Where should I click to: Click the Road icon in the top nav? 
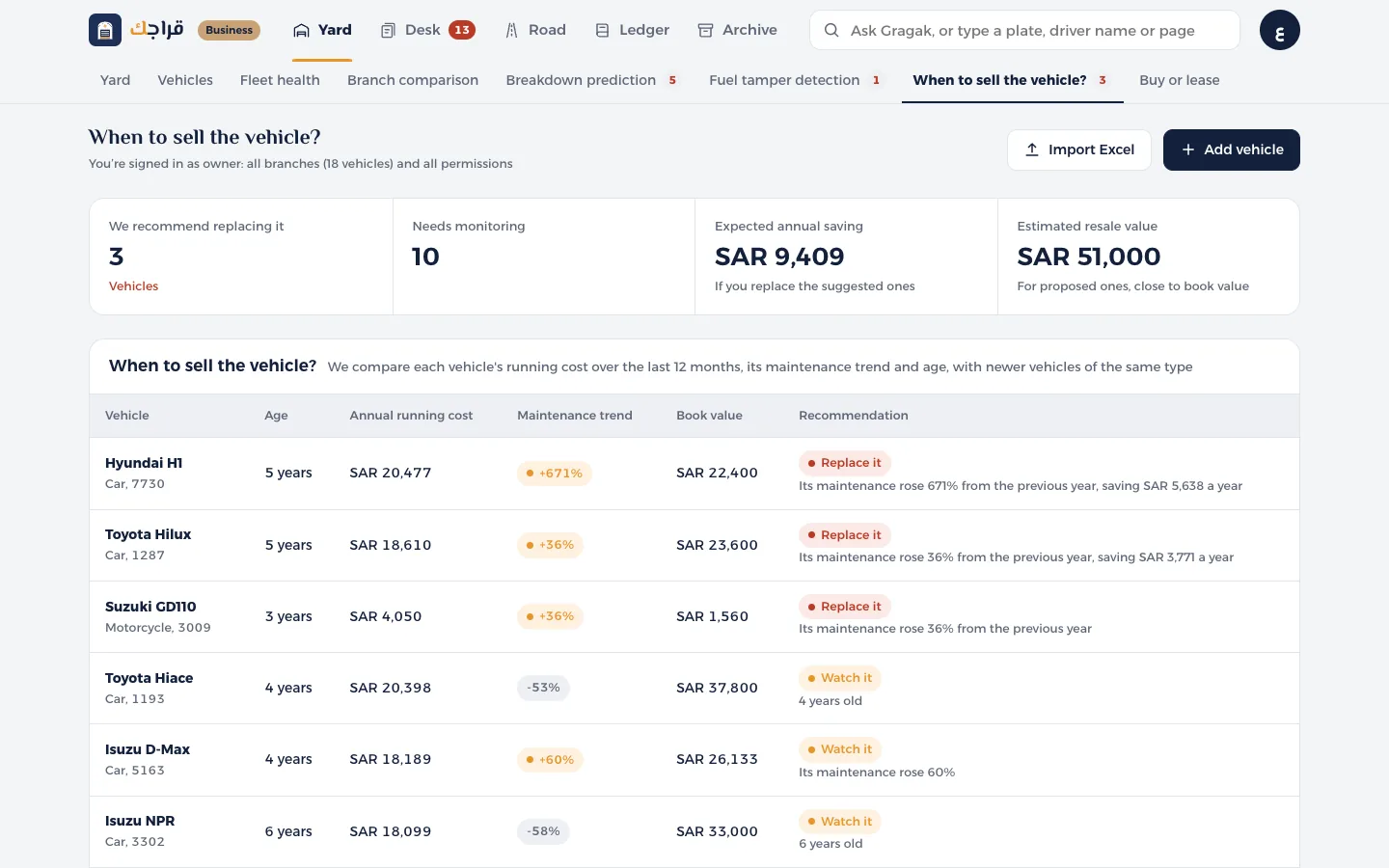[511, 30]
